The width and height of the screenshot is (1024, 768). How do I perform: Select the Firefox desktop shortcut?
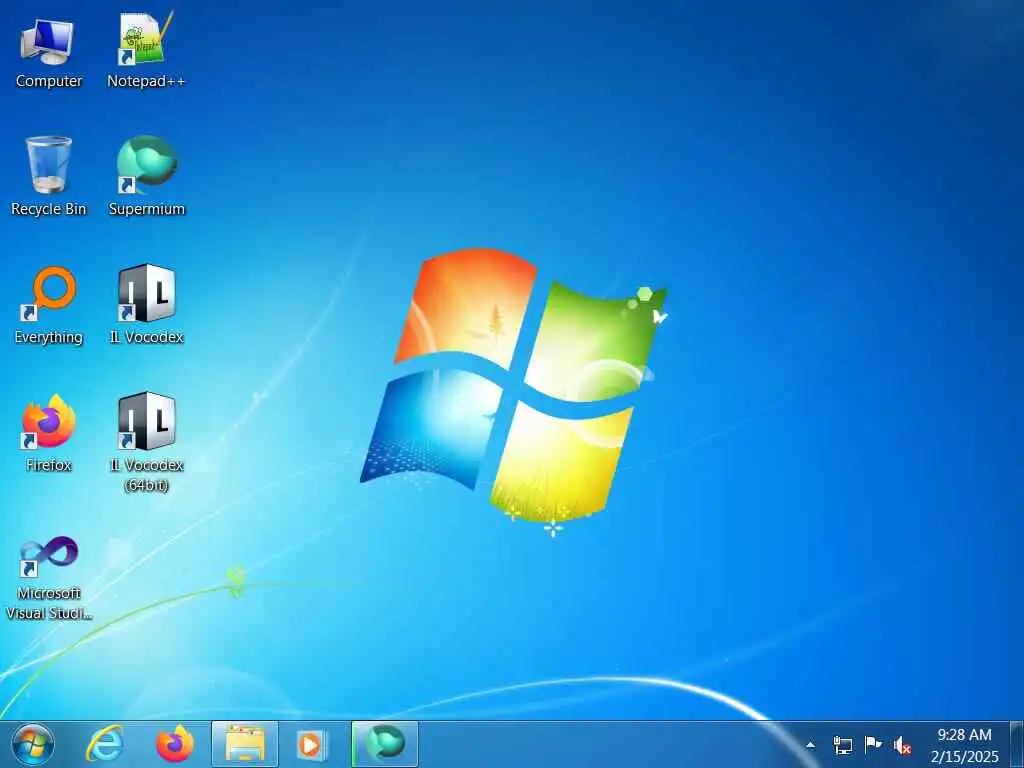click(48, 434)
